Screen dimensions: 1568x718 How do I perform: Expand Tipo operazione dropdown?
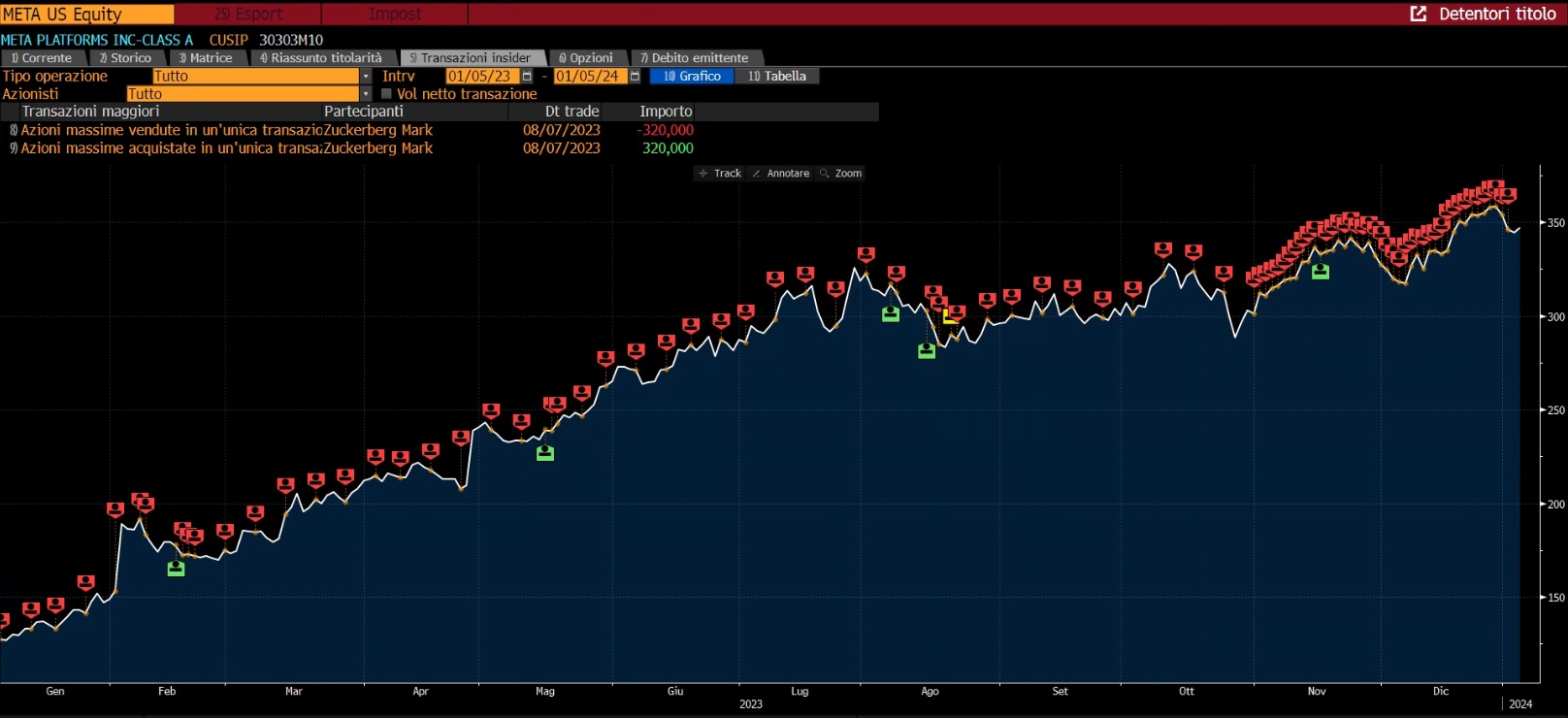pos(366,76)
